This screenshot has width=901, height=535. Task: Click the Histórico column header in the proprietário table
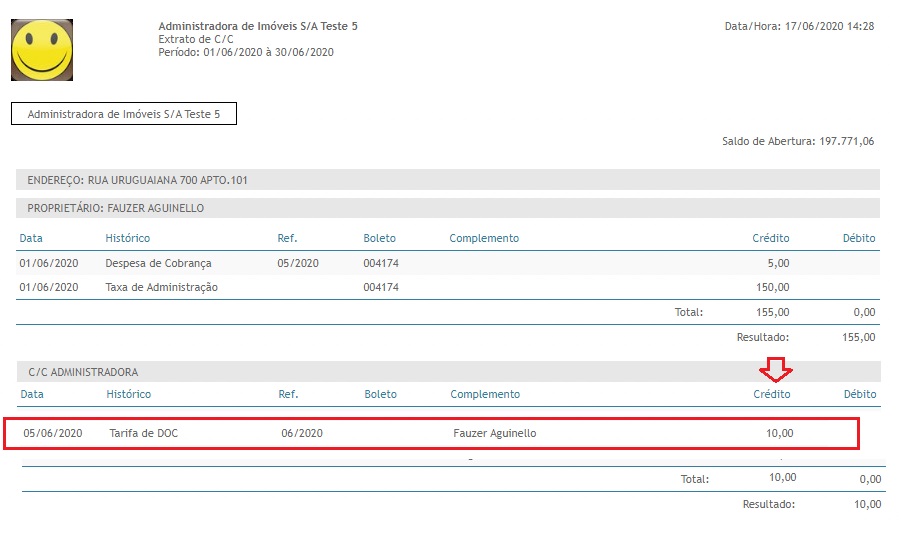coord(128,238)
